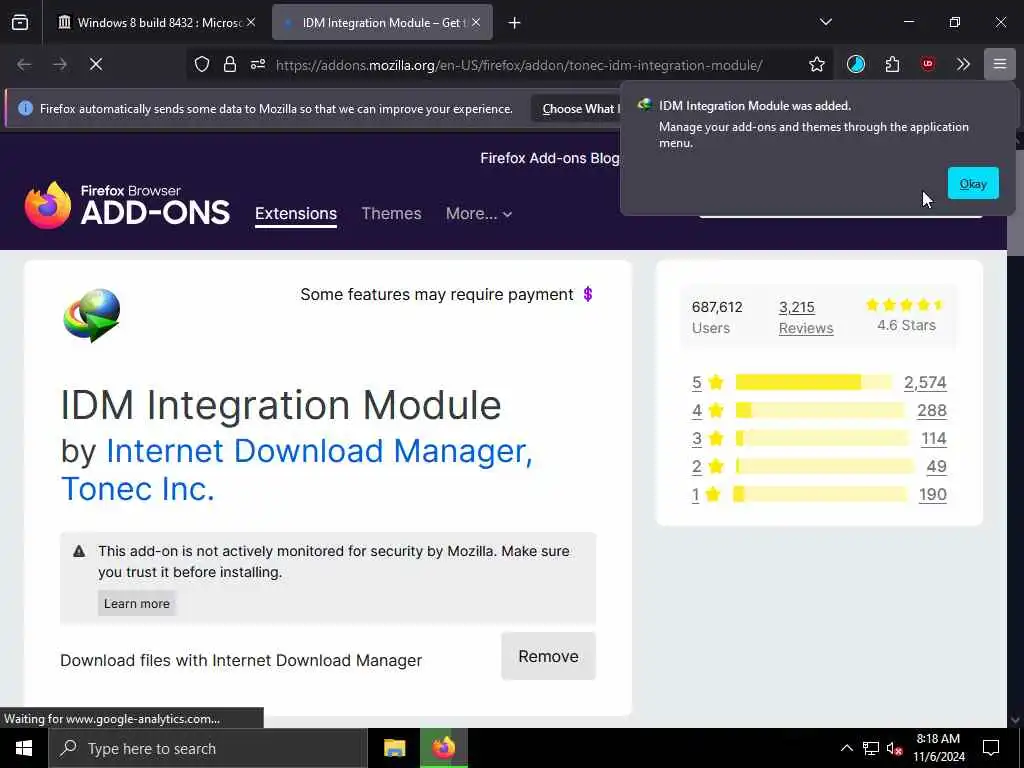The image size is (1024, 768).
Task: Bookmark this page with star icon
Action: tap(816, 64)
